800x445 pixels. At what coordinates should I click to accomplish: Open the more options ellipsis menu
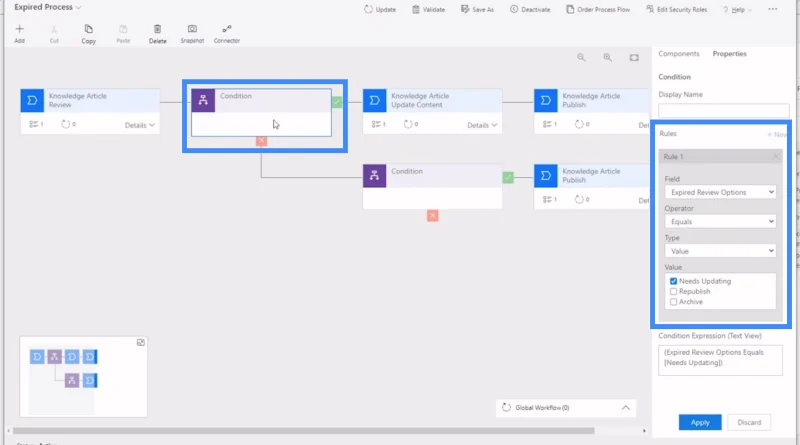[x=773, y=9]
